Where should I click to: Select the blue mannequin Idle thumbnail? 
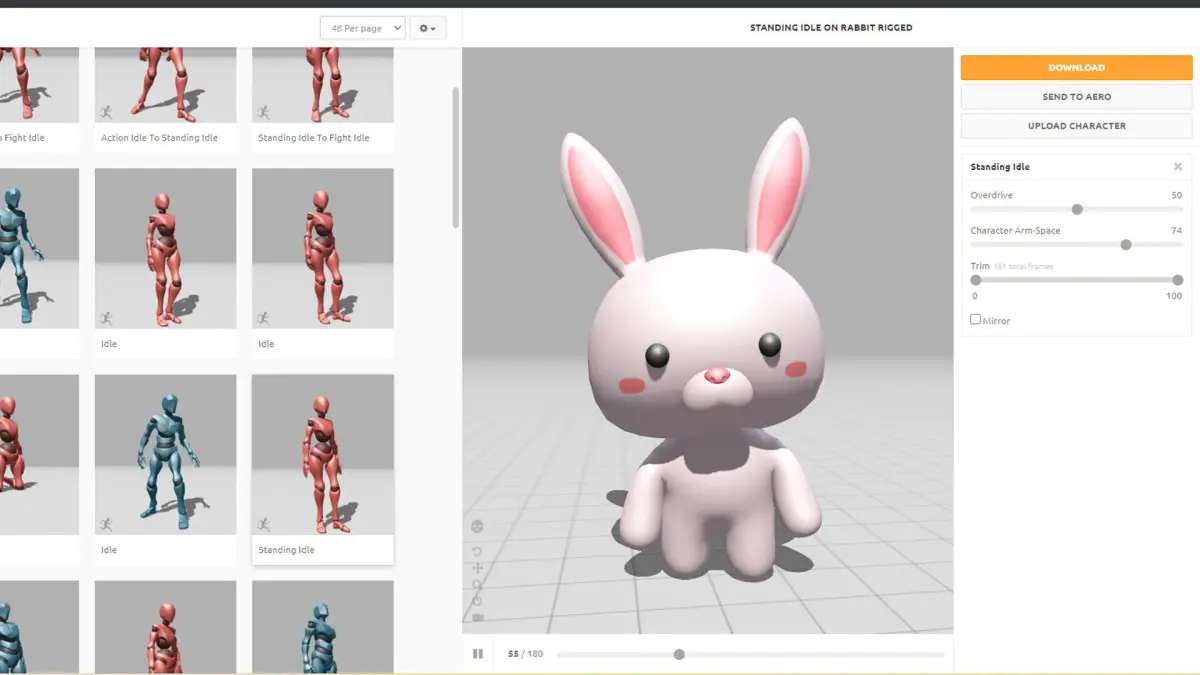[x=166, y=456]
